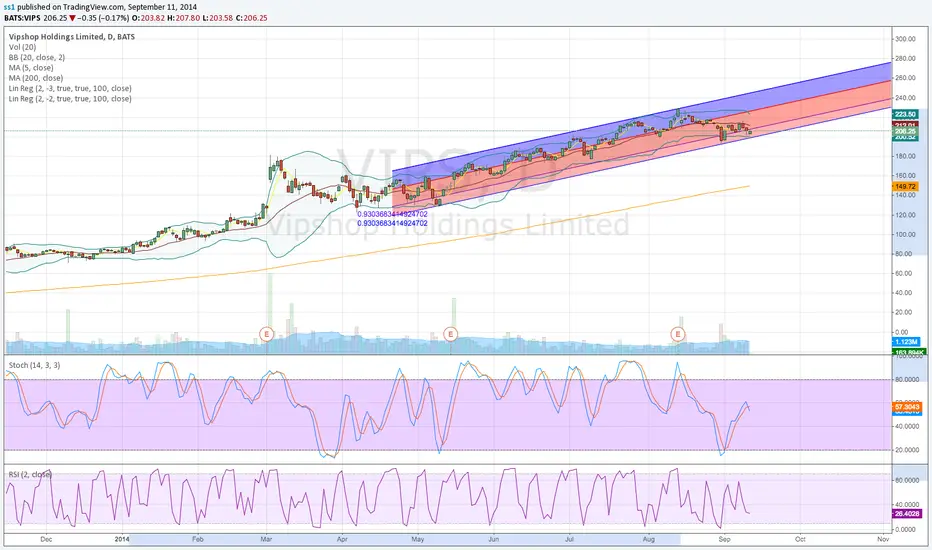Screen dimensions: 932x550
Task: Click the 57.3043 stochastic value tag
Action: coord(907,407)
